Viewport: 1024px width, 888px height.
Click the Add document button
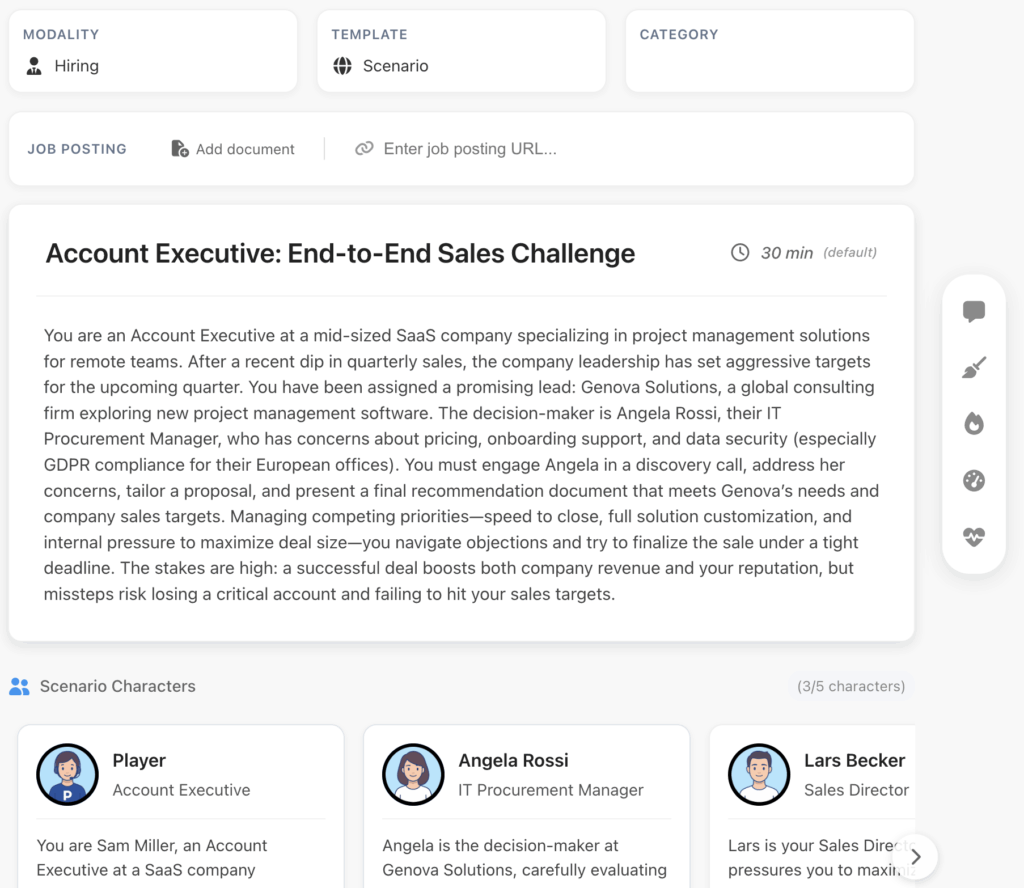[x=233, y=149]
